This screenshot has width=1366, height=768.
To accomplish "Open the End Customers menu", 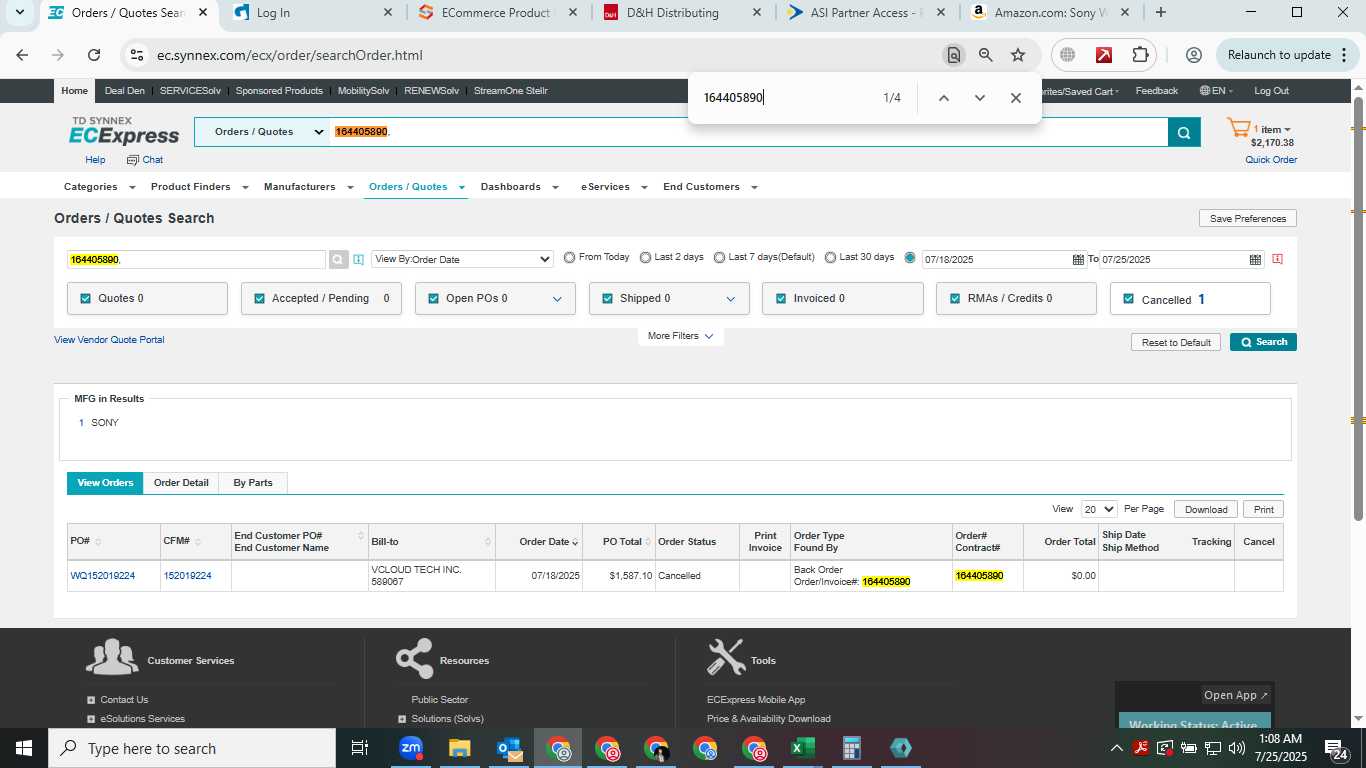I will point(710,187).
